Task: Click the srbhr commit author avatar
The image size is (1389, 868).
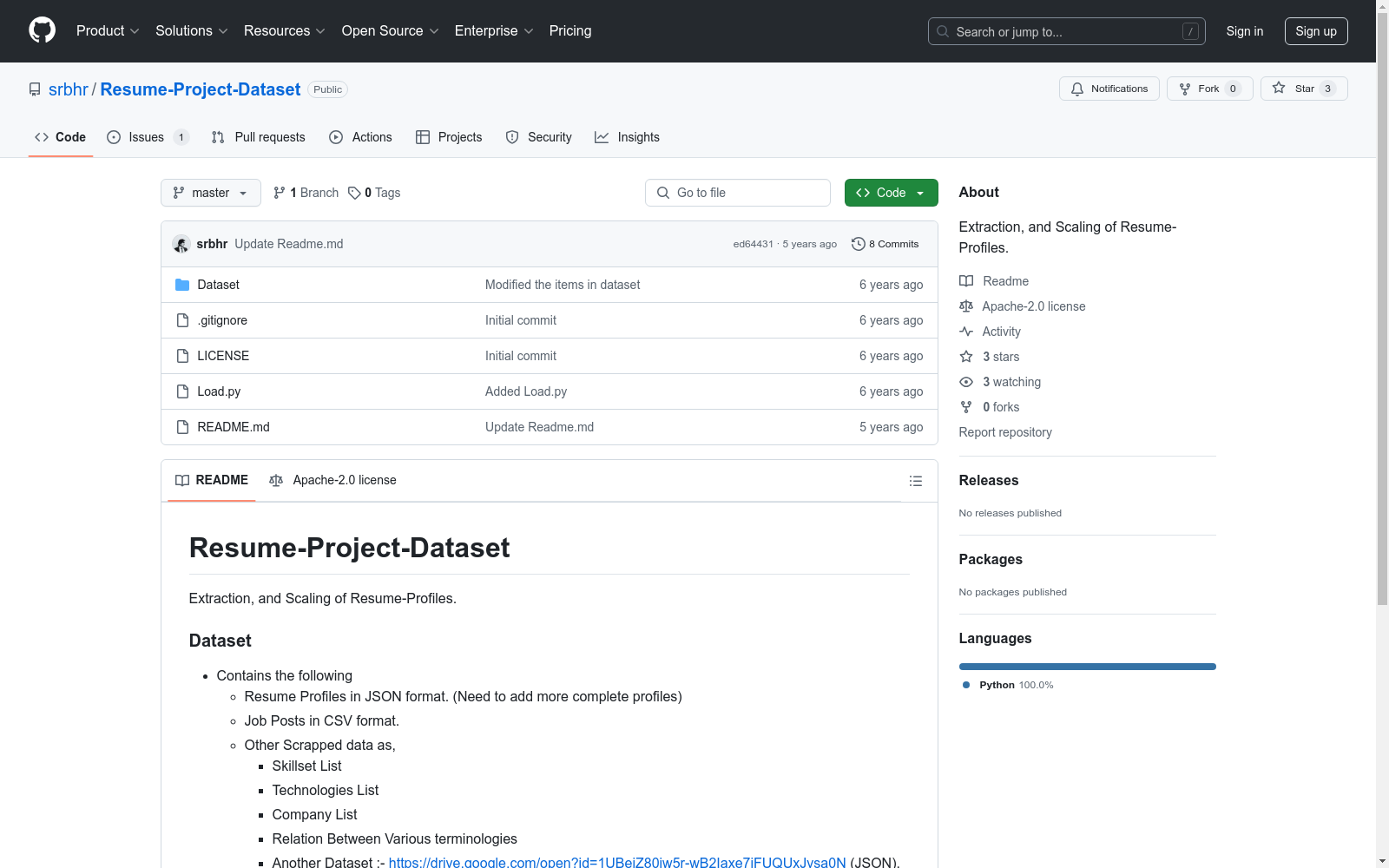Action: pos(181,244)
